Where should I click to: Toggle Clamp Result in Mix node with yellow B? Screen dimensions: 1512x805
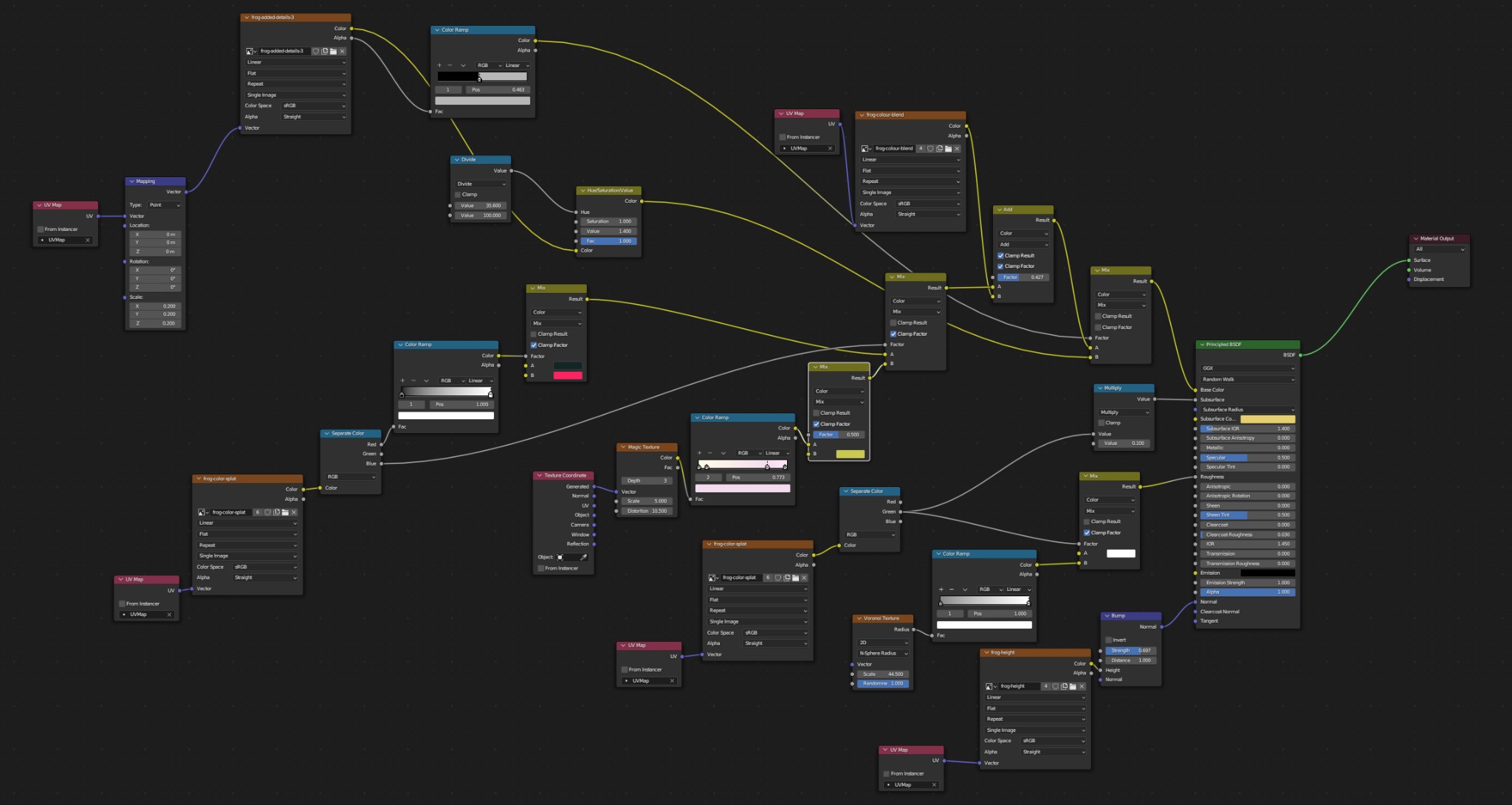817,412
